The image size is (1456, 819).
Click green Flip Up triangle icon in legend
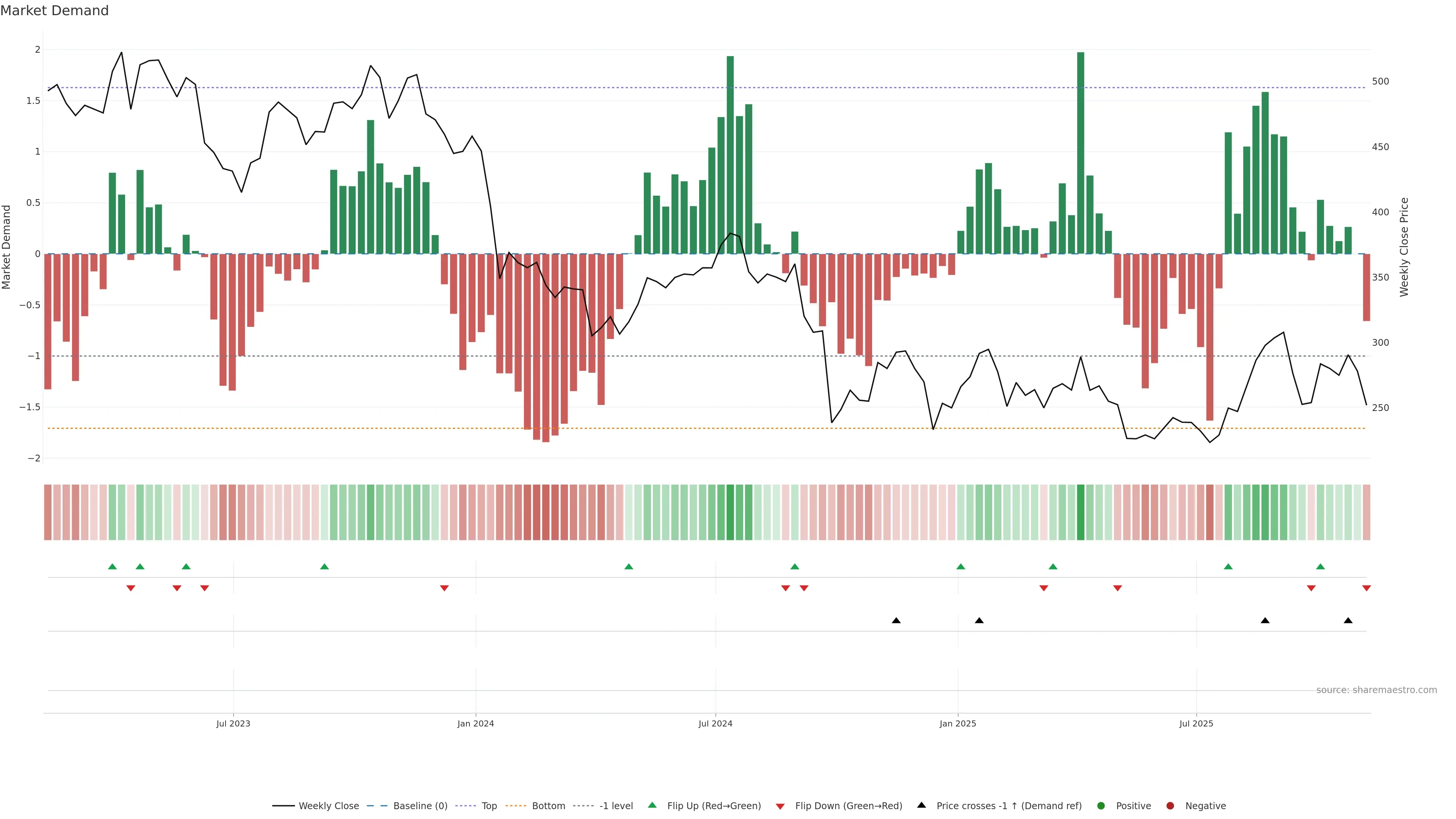652,805
